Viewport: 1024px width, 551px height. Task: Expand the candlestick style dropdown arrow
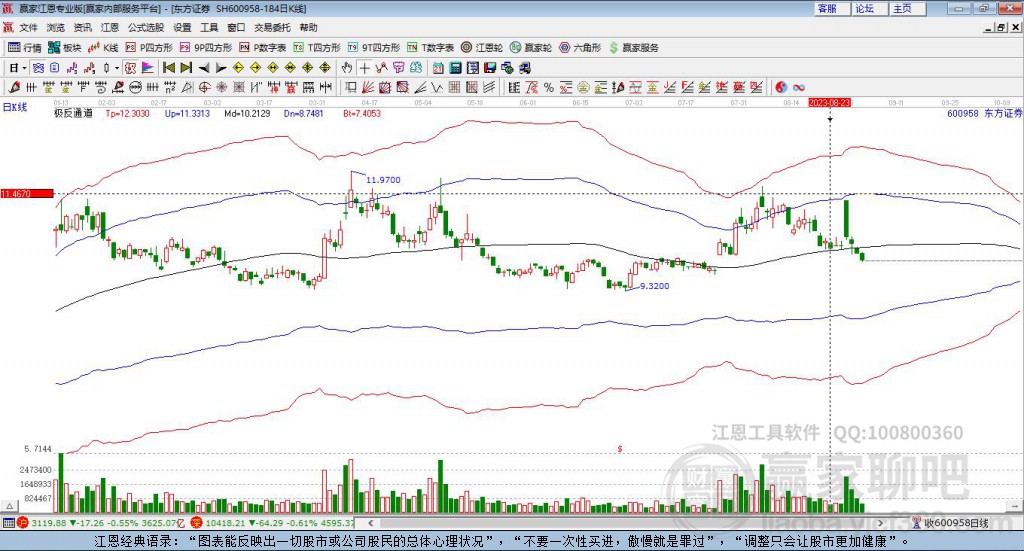tap(117, 68)
